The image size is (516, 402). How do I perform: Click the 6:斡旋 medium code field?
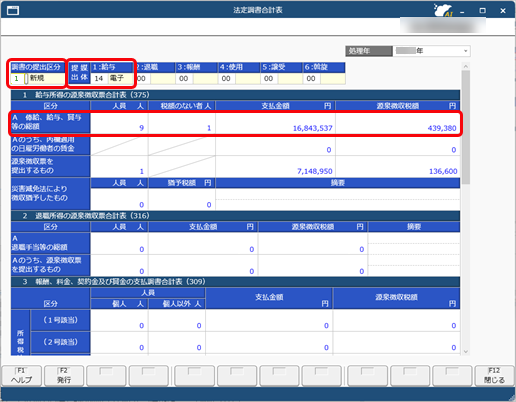pyautogui.click(x=311, y=79)
